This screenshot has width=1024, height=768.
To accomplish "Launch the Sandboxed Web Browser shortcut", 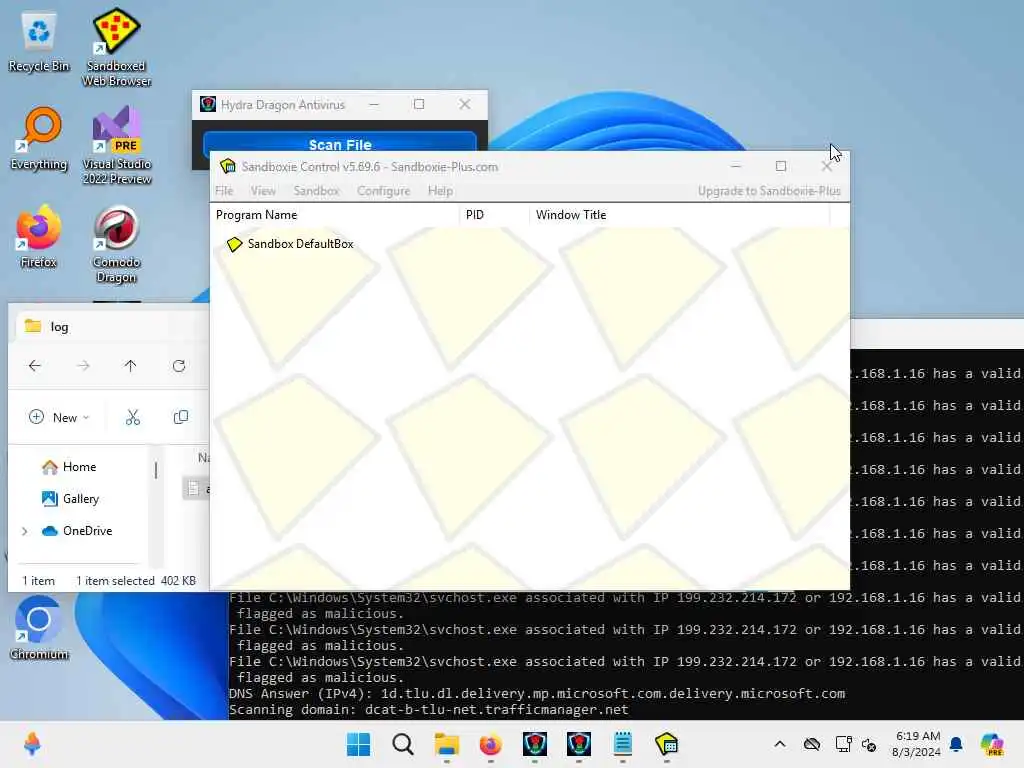I will [x=116, y=47].
